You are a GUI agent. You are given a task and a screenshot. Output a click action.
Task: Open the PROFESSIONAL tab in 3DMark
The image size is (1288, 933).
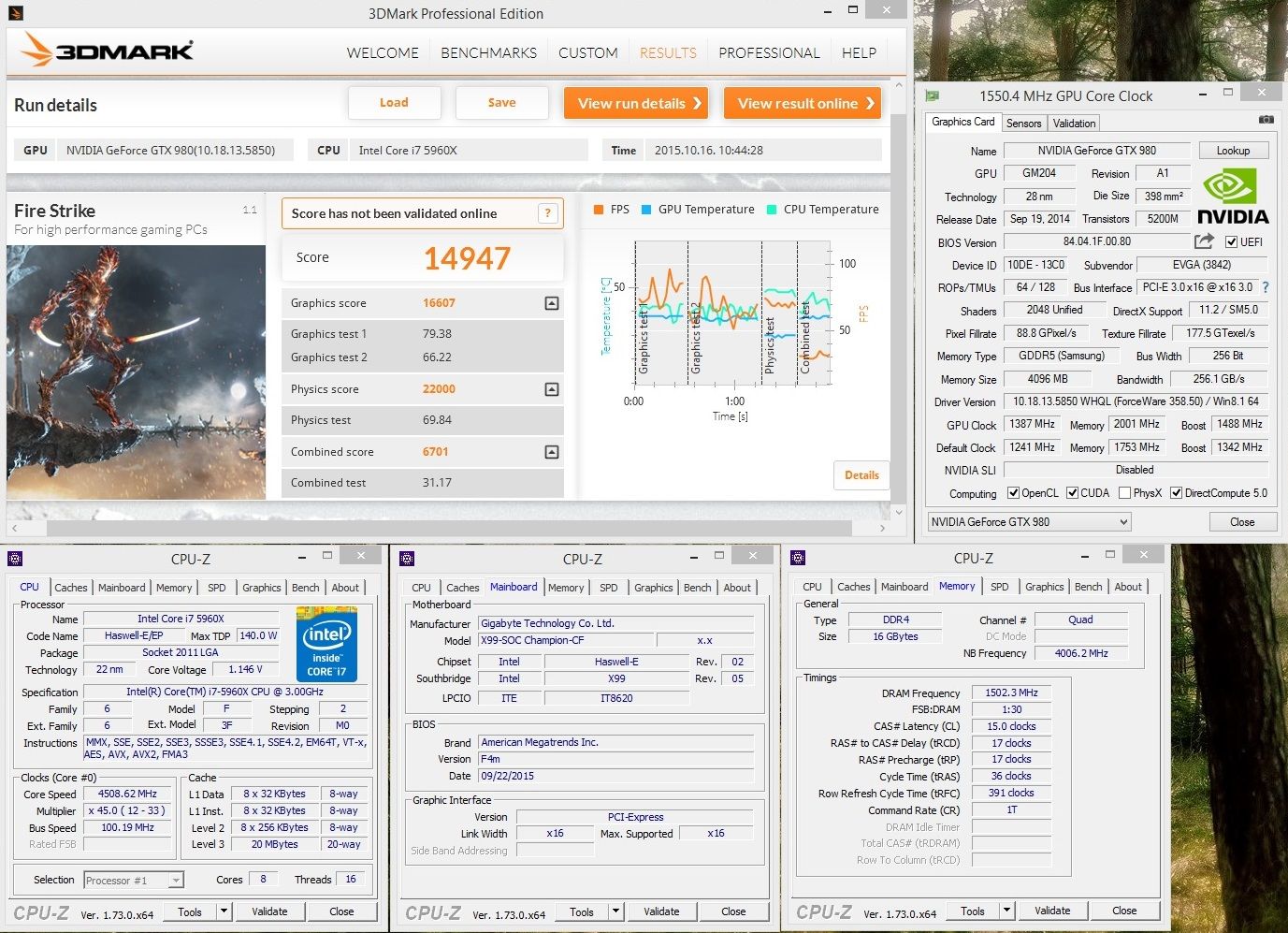click(x=769, y=52)
